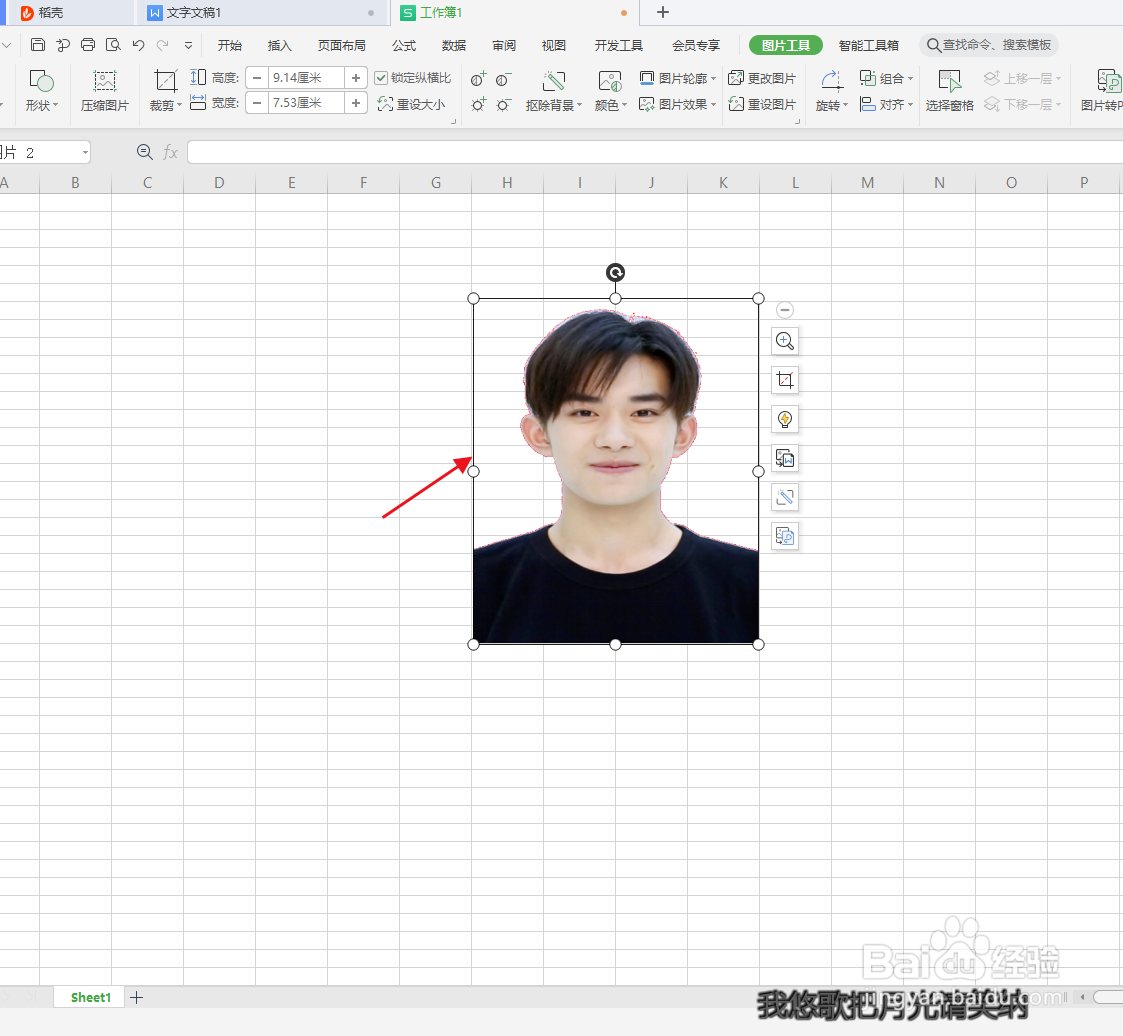Open the 旋转 rotate dropdown
The width and height of the screenshot is (1123, 1036).
[831, 90]
